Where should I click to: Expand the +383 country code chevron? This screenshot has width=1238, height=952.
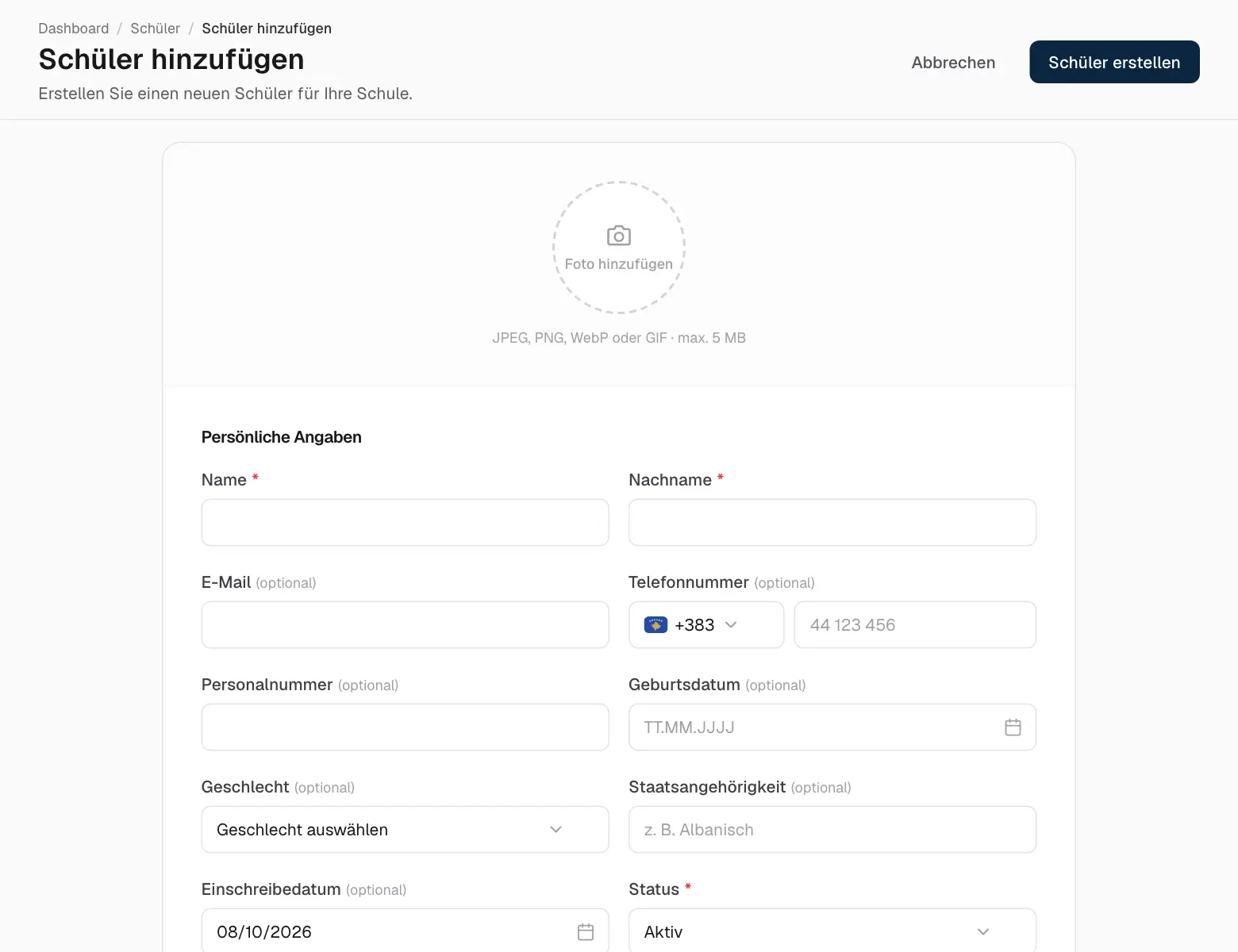pyautogui.click(x=731, y=625)
